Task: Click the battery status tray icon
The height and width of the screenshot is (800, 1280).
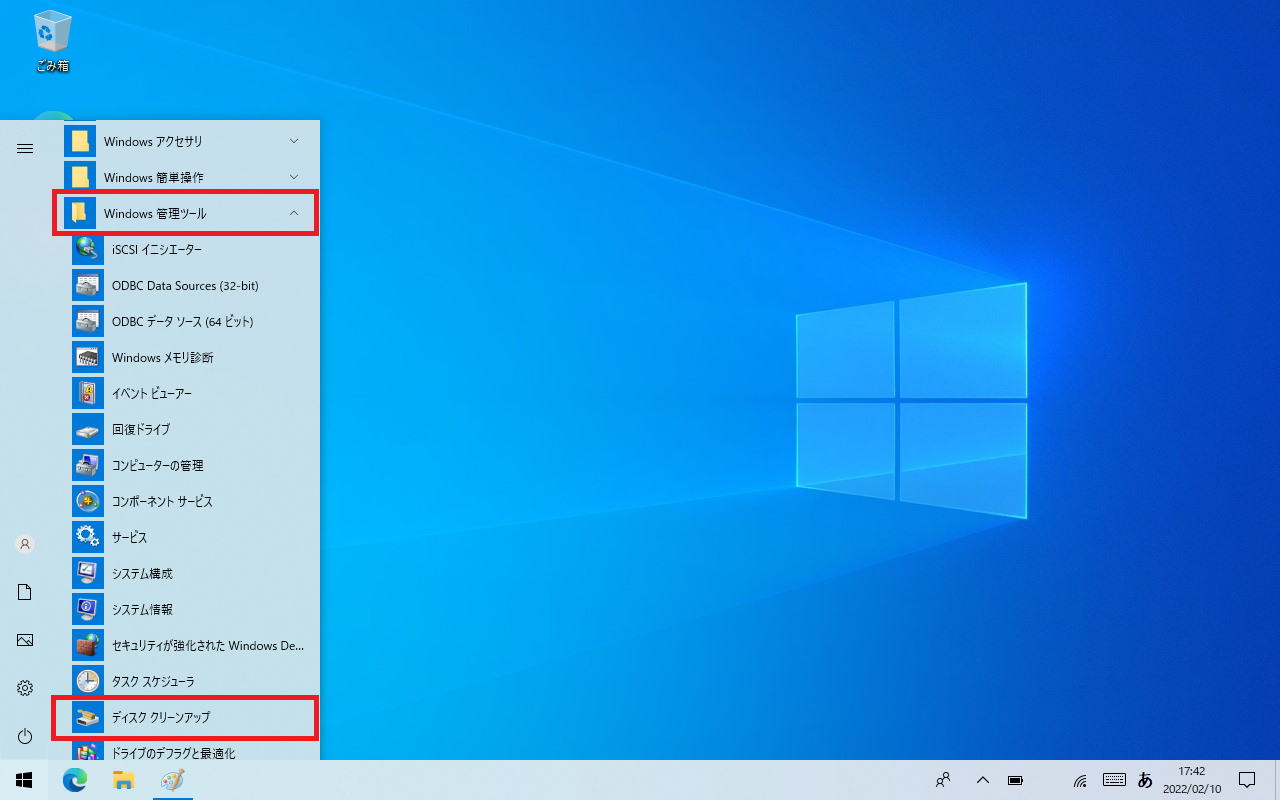Action: [1015, 780]
